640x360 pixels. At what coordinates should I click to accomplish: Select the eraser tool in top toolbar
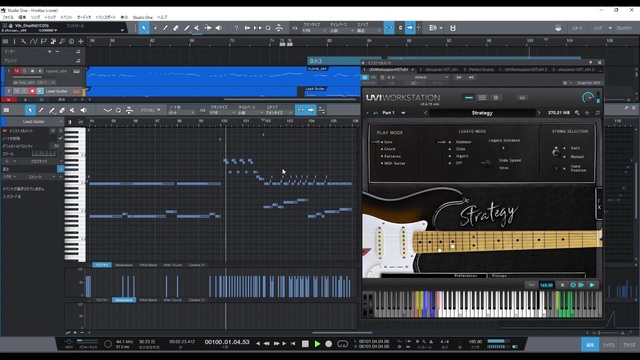(x=176, y=28)
